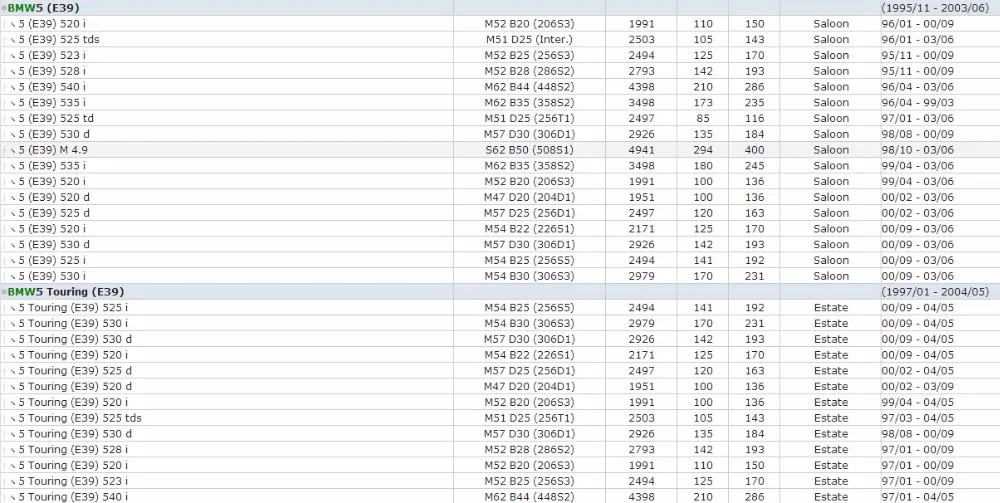Select the 5 (E39) 525 td row

(x=500, y=119)
